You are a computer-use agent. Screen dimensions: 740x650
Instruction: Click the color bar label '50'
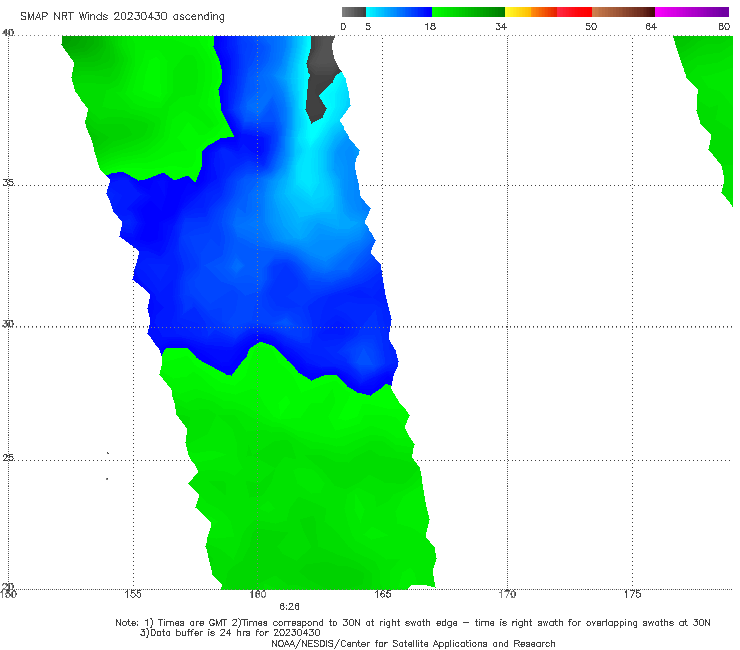click(591, 26)
